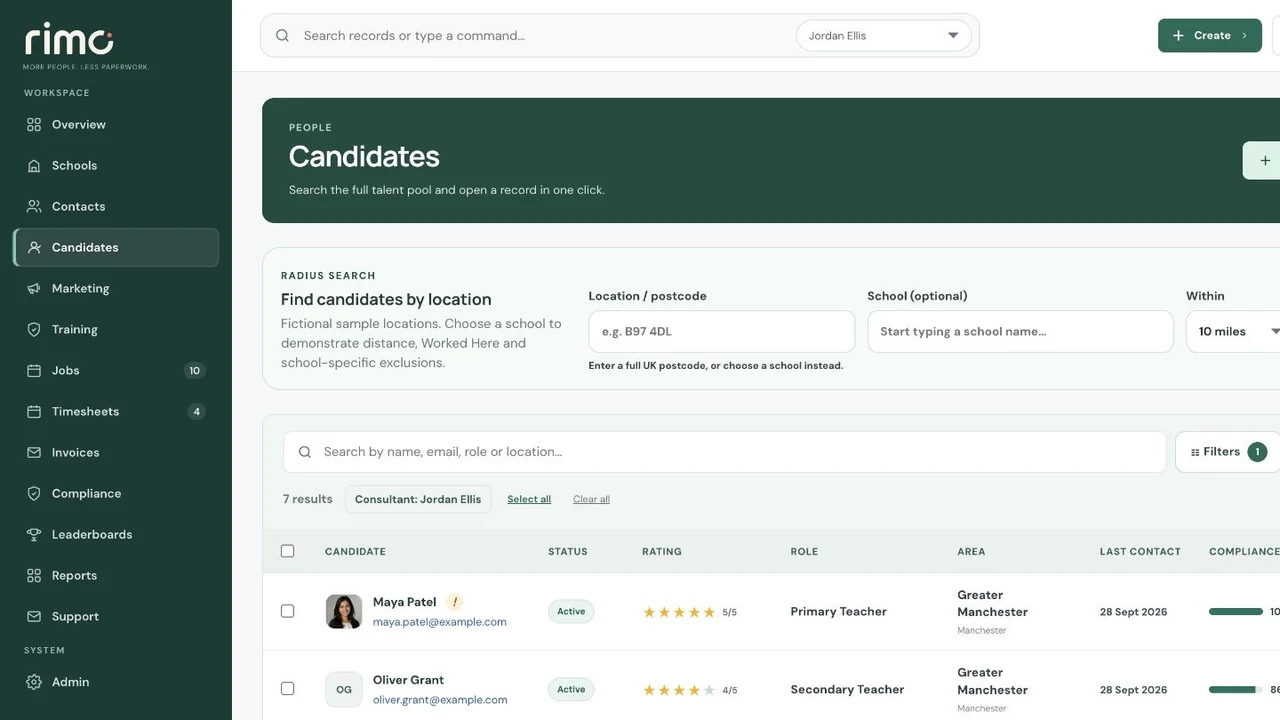
Task: Open the Filters panel
Action: pos(1228,452)
